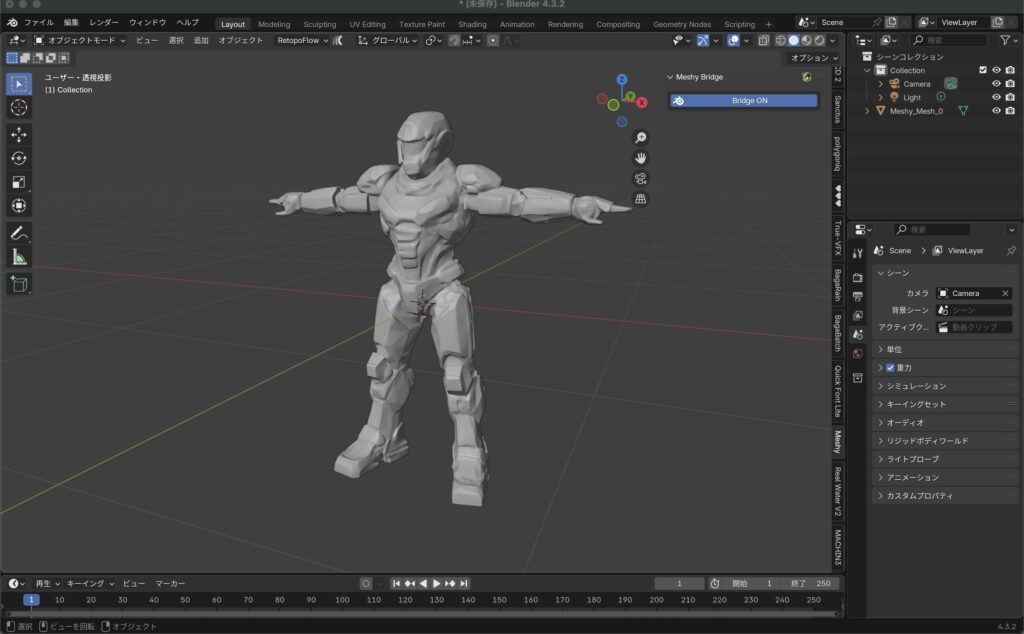Click the 開始 start frame field
Viewport: 1024px width, 634px height.
pyautogui.click(x=752, y=583)
